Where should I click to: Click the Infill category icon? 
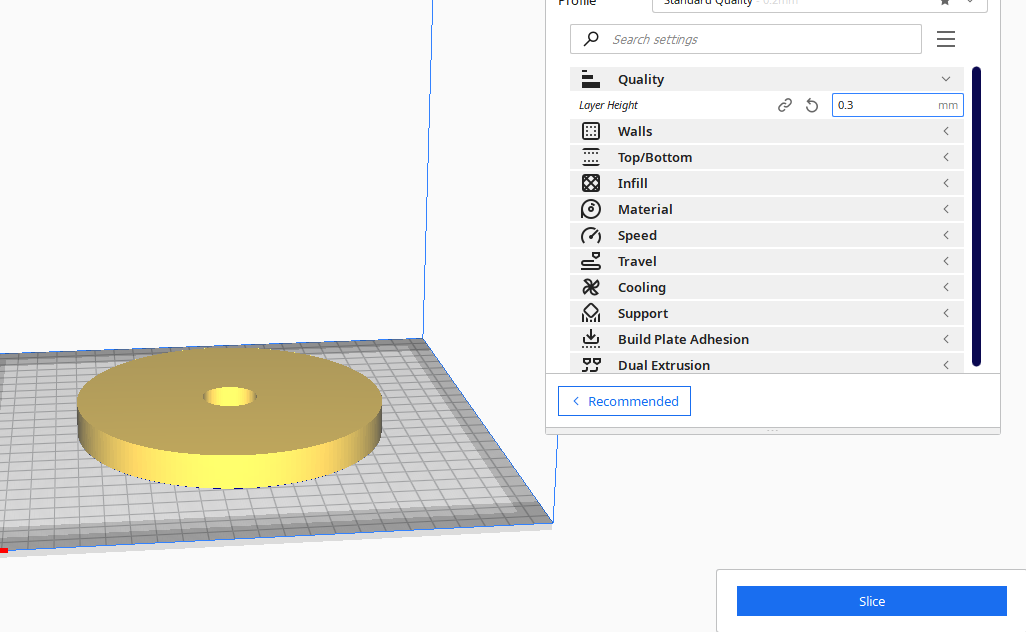tap(590, 183)
